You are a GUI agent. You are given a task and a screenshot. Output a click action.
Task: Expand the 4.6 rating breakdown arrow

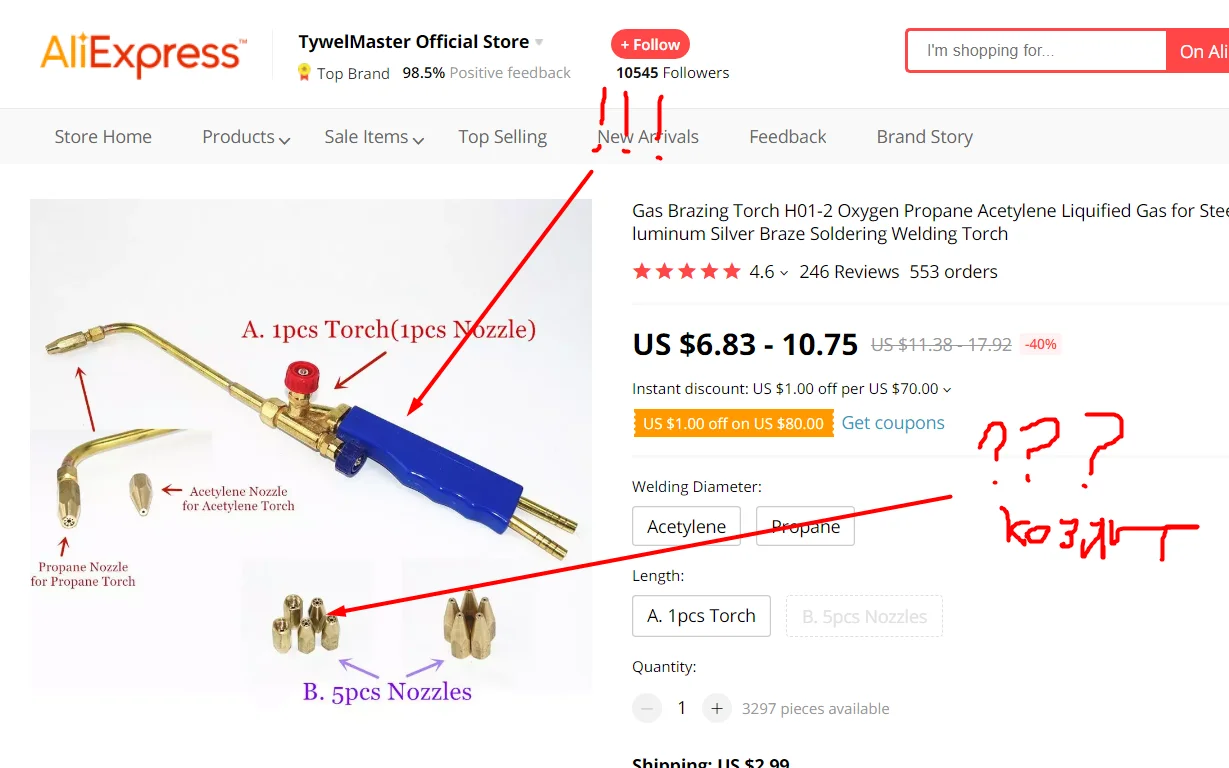[784, 273]
